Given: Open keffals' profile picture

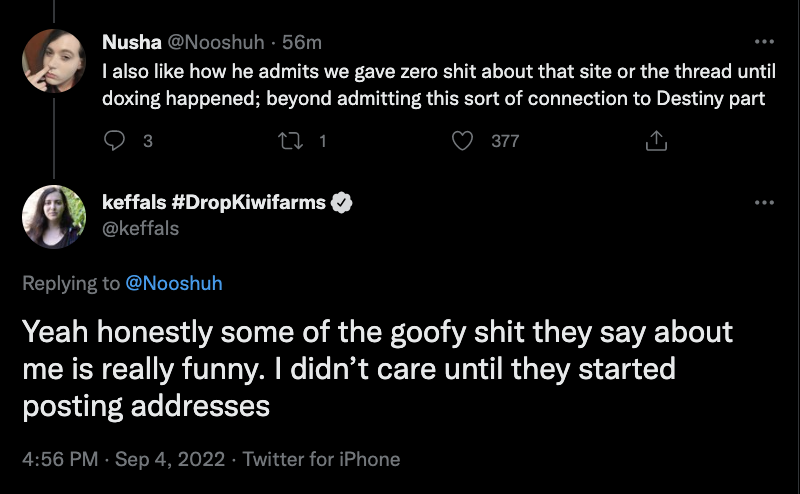Looking at the screenshot, I should tap(54, 217).
